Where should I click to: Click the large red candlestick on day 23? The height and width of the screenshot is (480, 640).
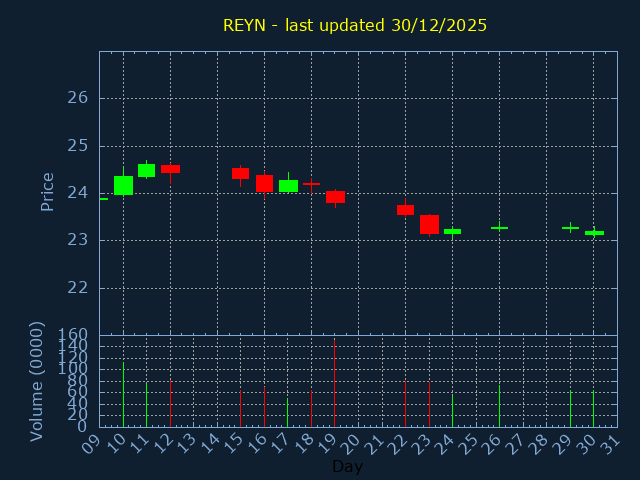(429, 224)
